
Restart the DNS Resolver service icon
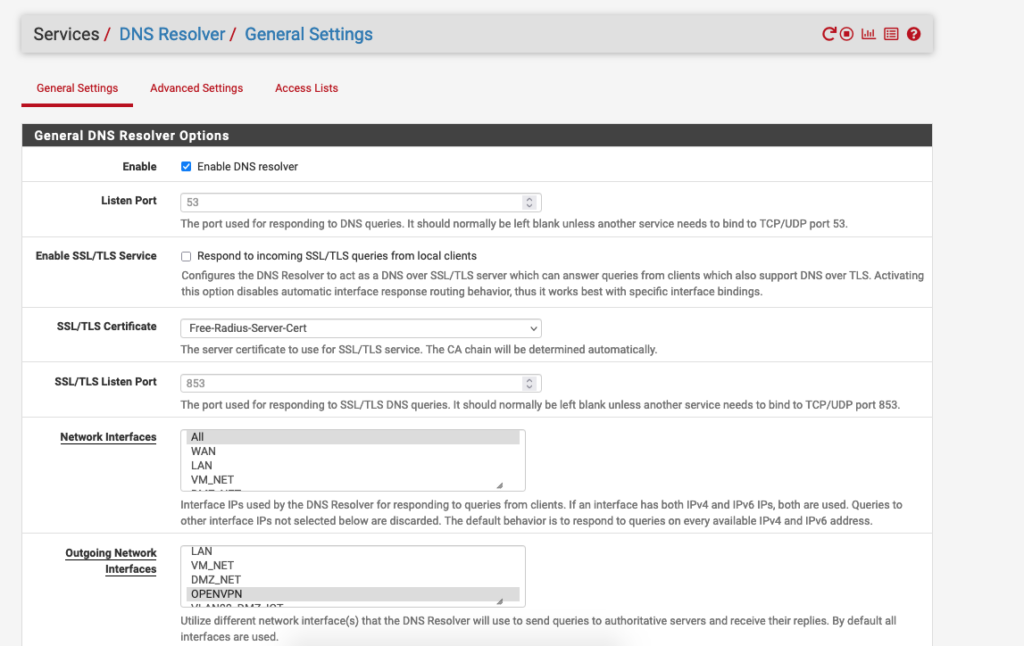point(829,34)
